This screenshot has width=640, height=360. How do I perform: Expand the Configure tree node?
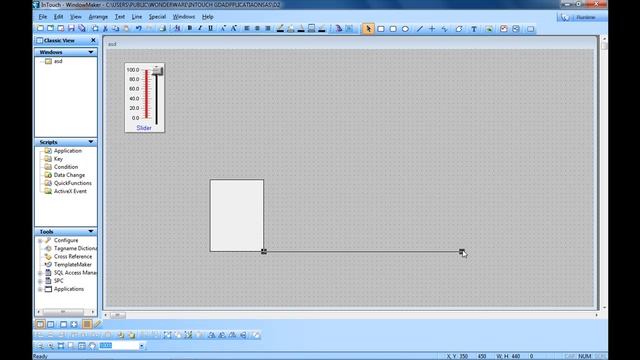pos(40,241)
